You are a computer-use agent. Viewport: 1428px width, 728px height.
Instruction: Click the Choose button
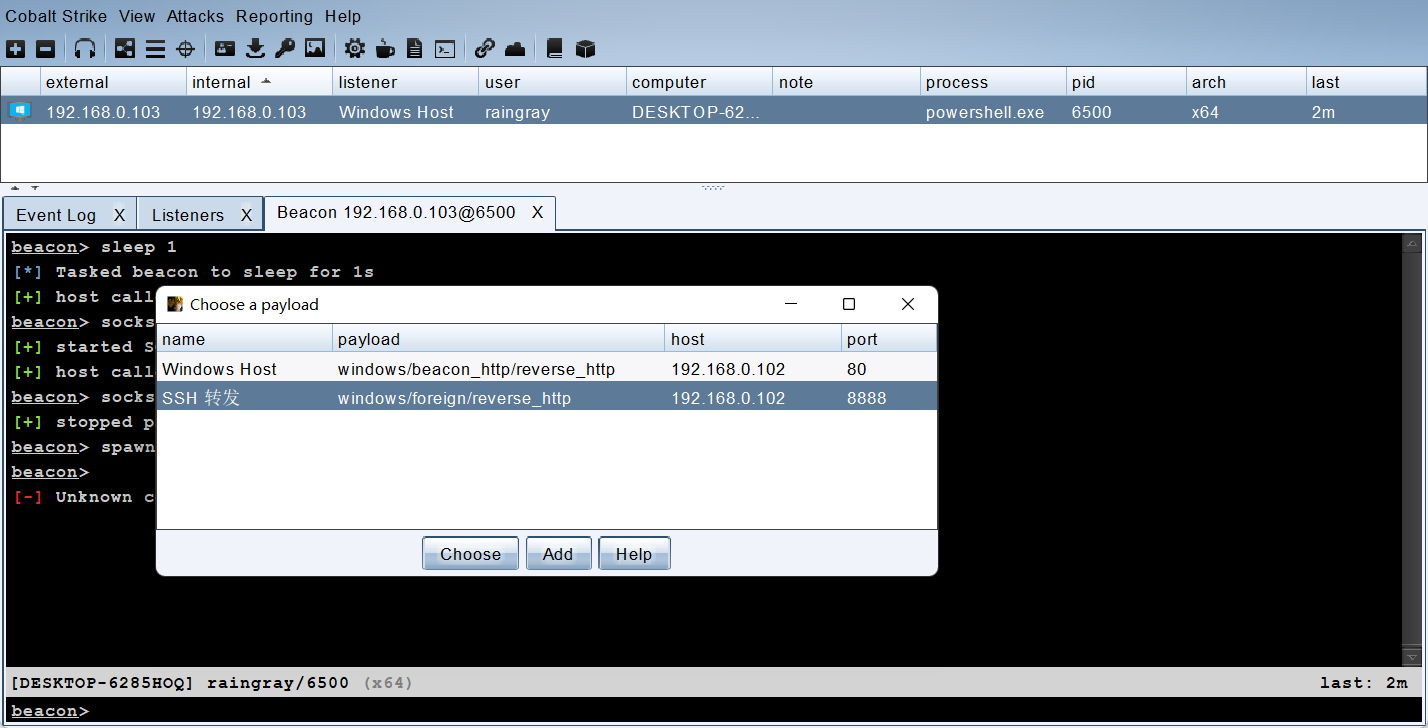click(470, 554)
